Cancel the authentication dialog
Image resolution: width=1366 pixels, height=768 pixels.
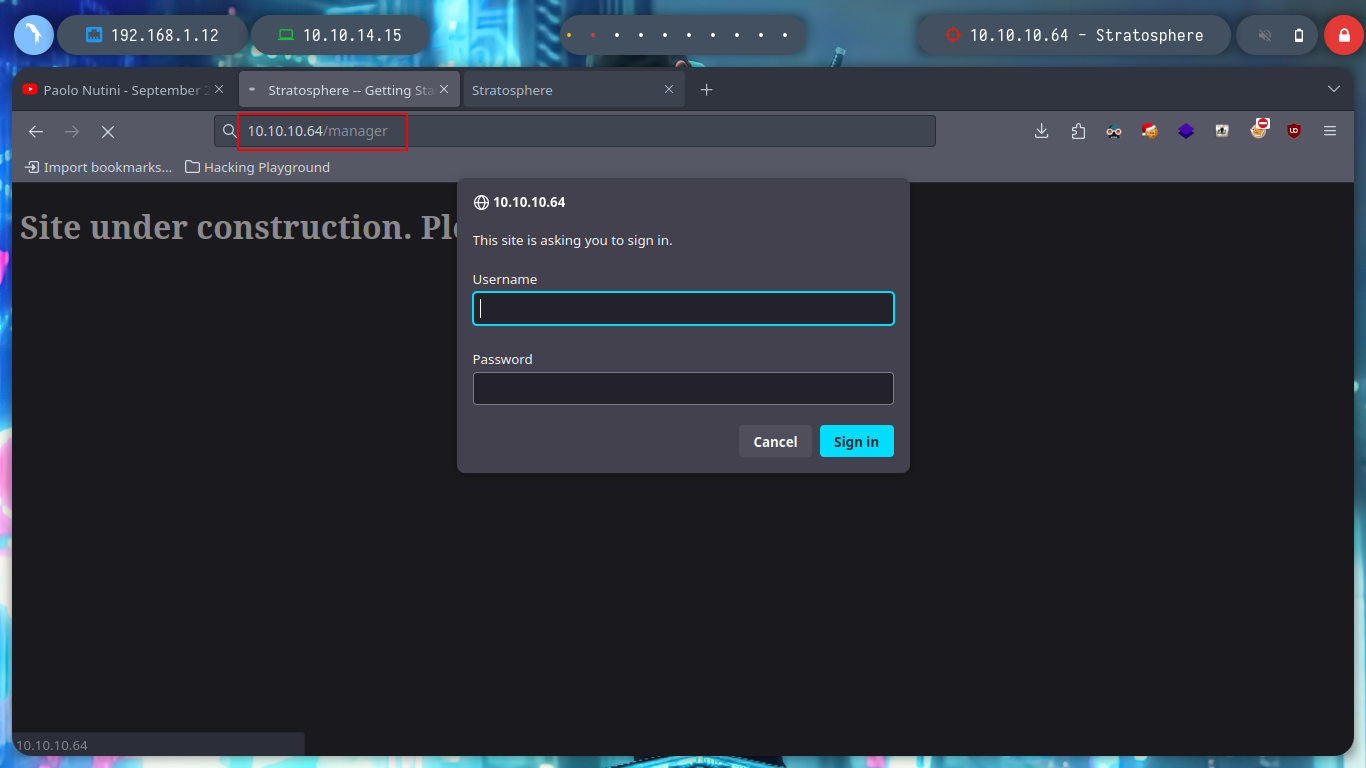(x=775, y=441)
